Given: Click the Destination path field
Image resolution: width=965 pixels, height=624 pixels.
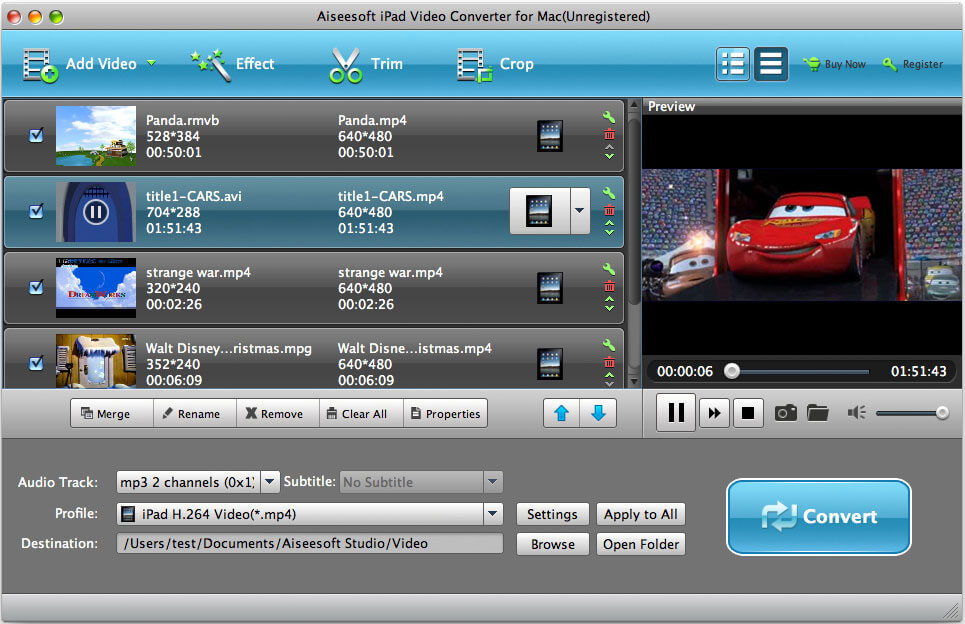Looking at the screenshot, I should tap(310, 543).
